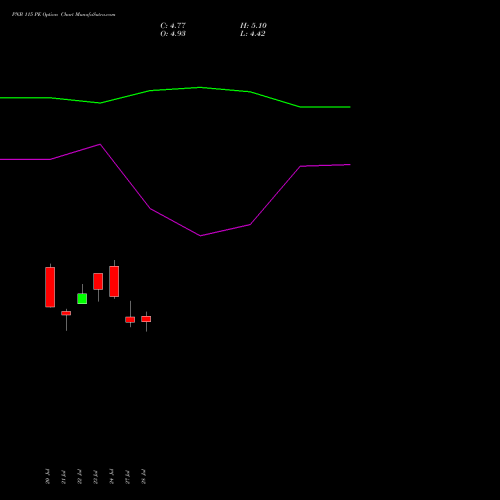
Task: Click the '24 Jul' date axis label
Action: [112, 477]
